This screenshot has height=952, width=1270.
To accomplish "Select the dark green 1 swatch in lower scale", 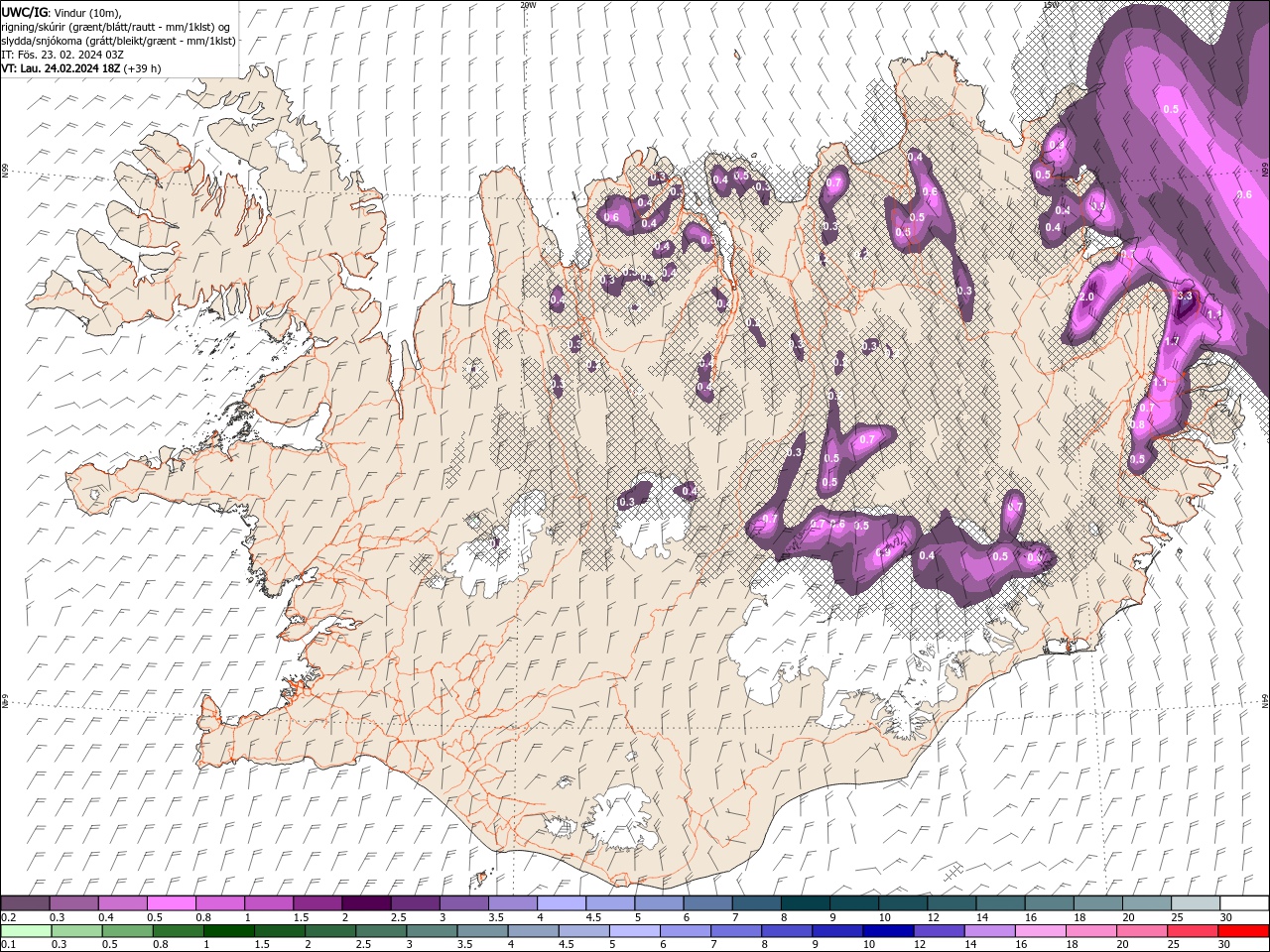I will [x=229, y=930].
